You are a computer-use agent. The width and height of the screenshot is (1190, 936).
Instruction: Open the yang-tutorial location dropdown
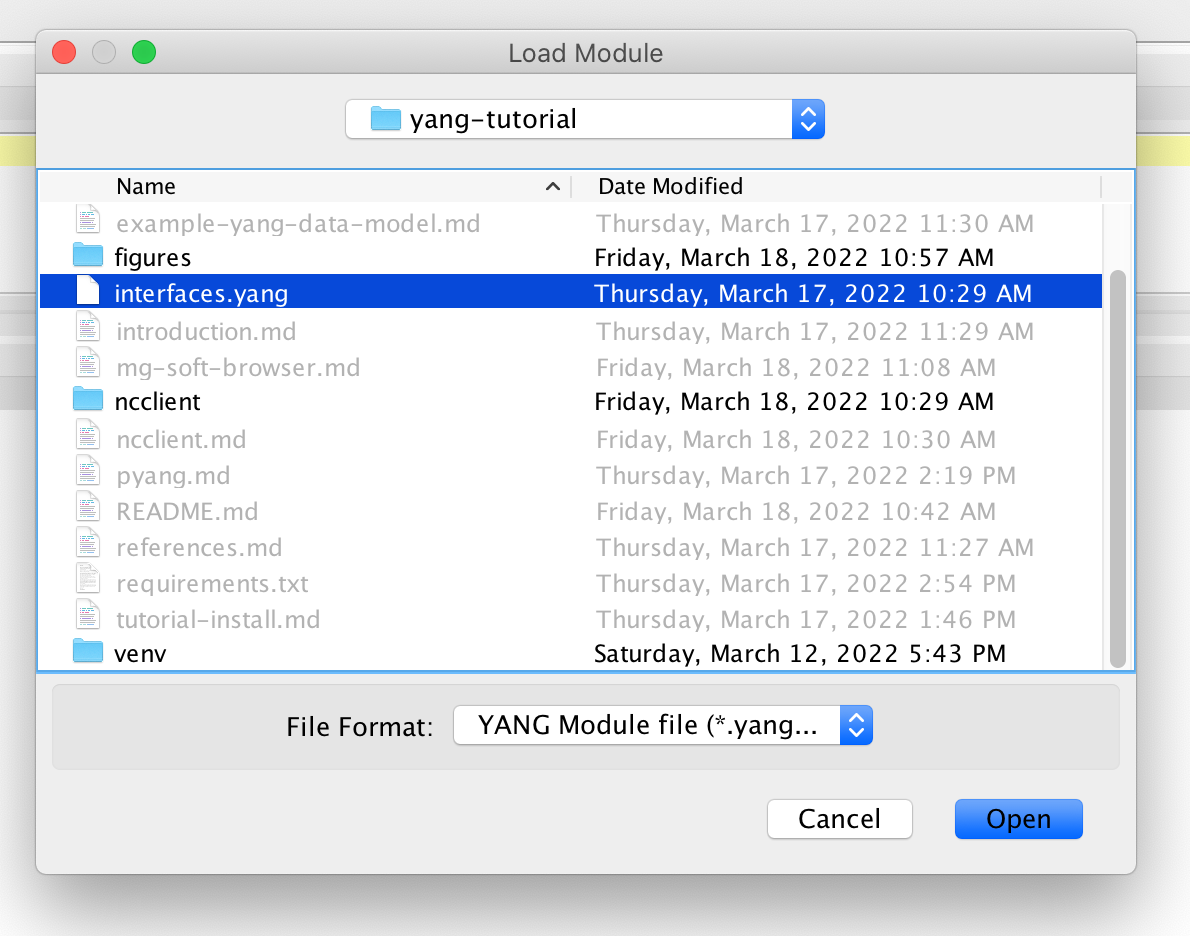click(x=808, y=118)
